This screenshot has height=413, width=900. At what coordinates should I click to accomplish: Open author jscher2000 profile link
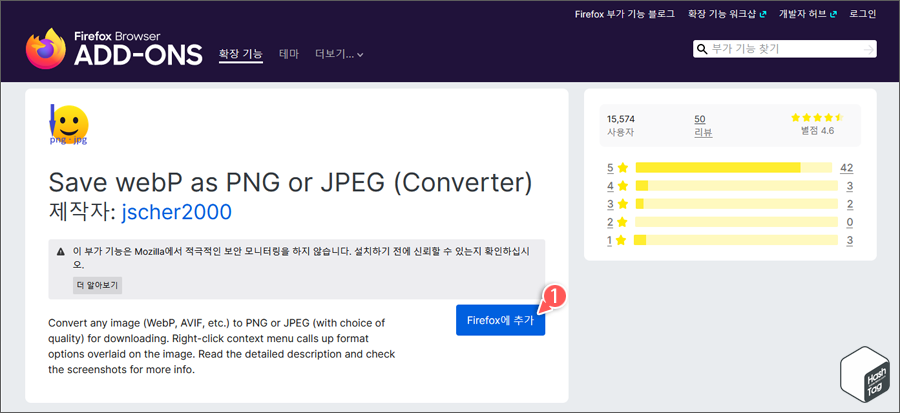pyautogui.click(x=177, y=213)
